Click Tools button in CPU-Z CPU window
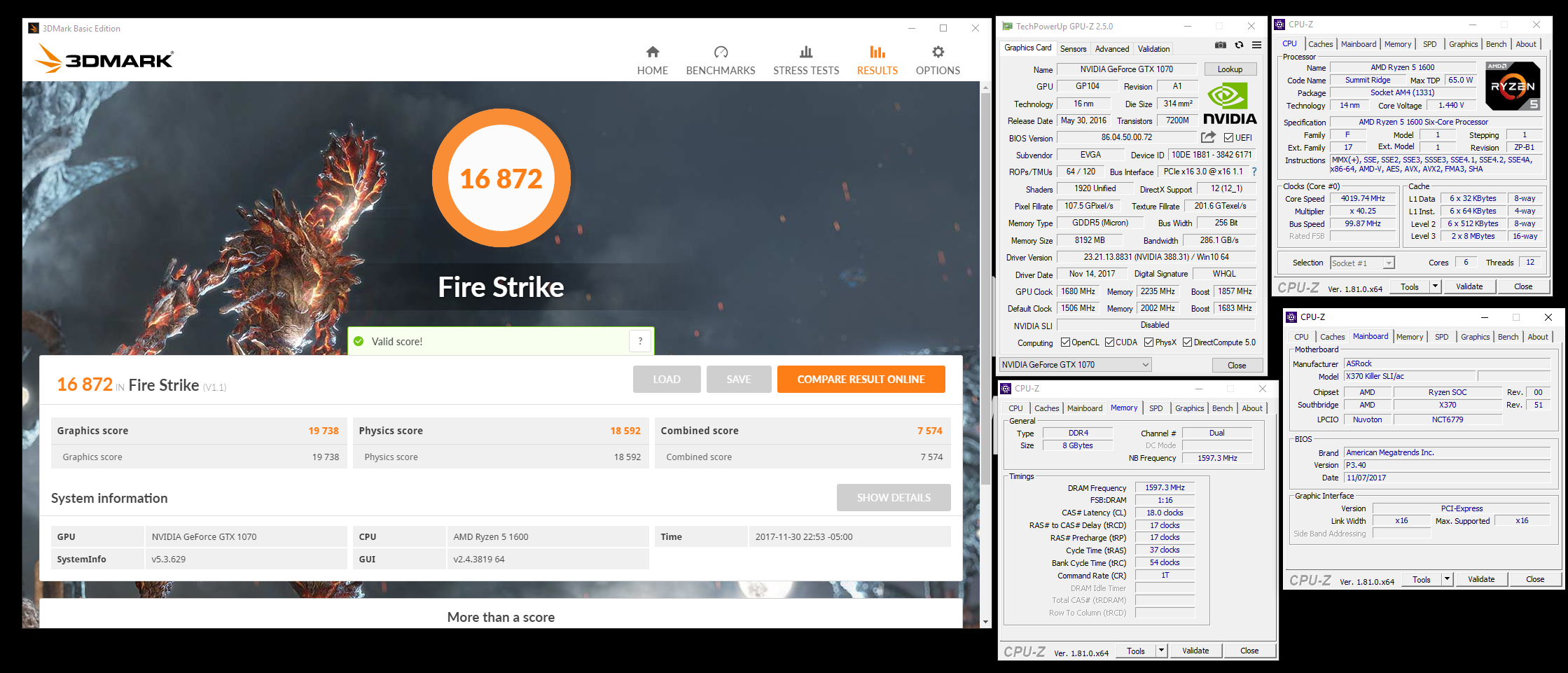The image size is (1568, 673). 1410,286
